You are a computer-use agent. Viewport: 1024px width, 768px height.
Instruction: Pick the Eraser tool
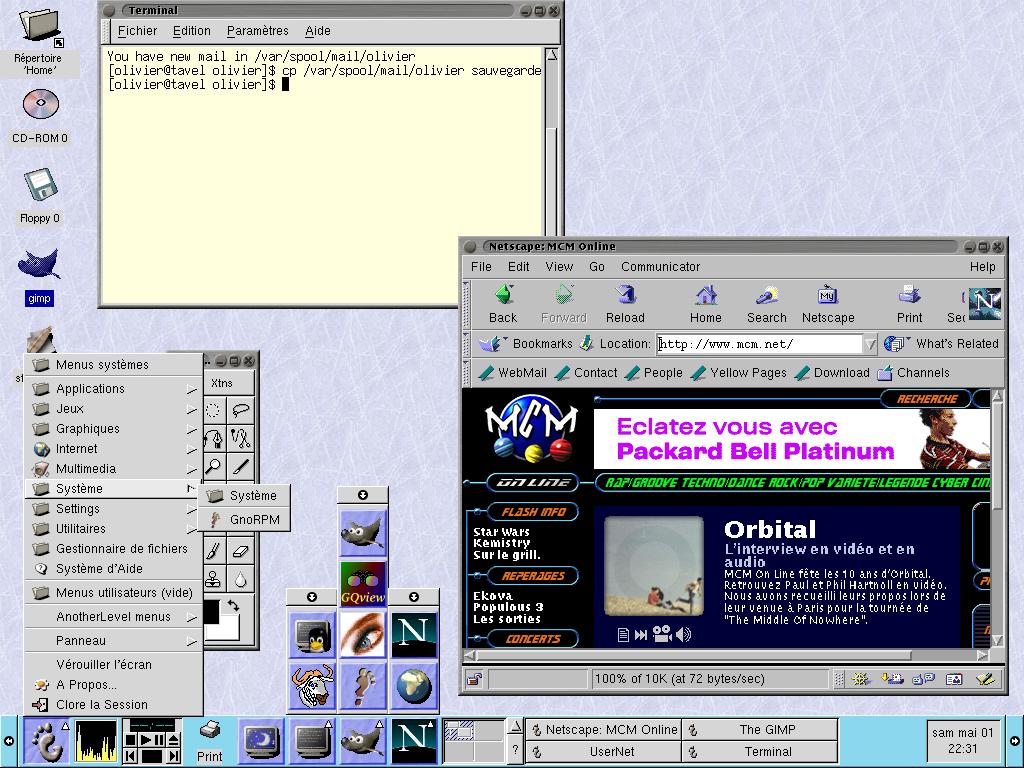pyautogui.click(x=240, y=552)
